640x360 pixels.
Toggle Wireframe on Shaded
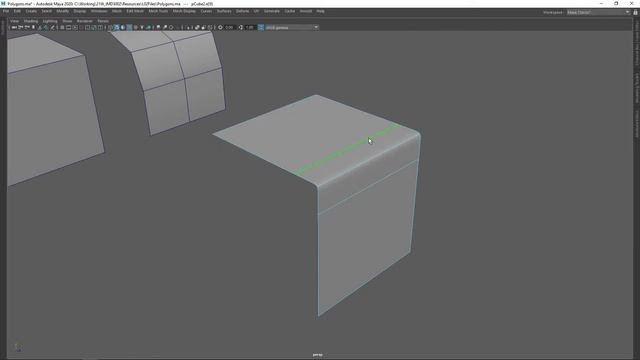pos(129,27)
